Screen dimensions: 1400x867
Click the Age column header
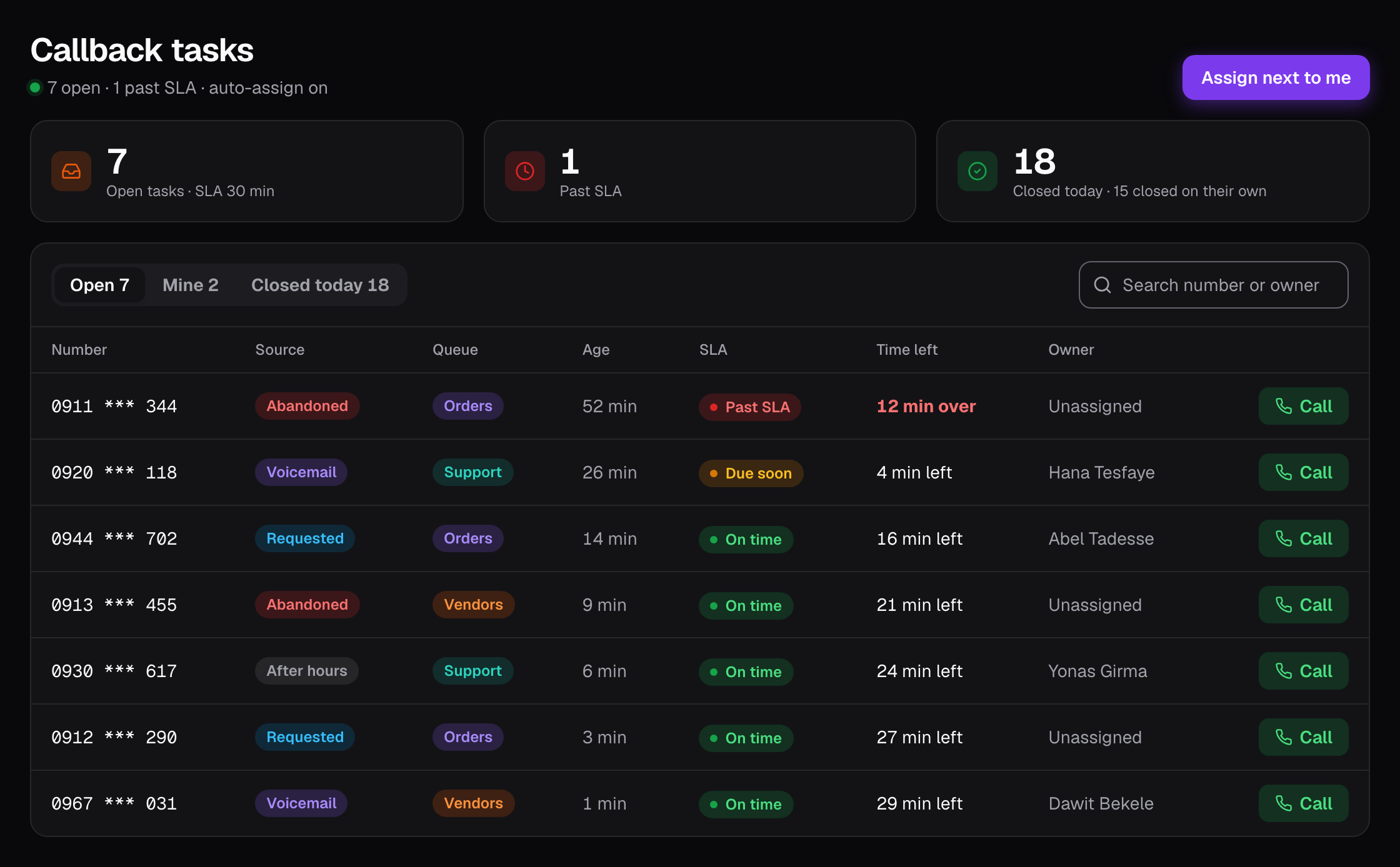click(596, 350)
